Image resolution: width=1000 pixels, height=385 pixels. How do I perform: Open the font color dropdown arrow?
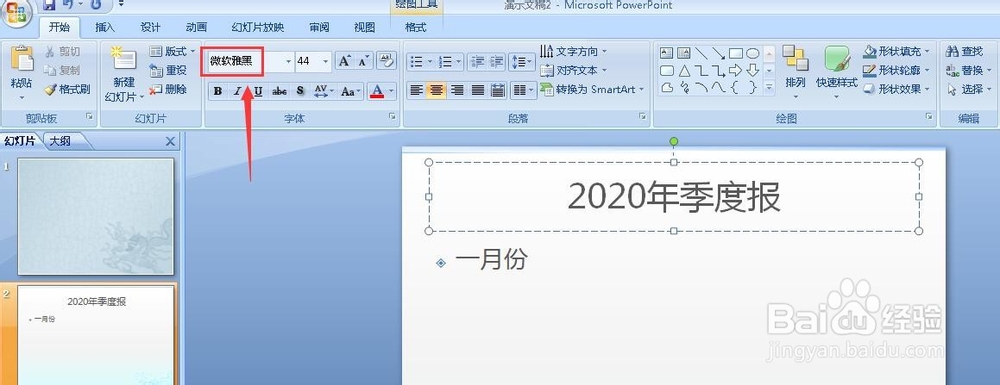[x=391, y=91]
